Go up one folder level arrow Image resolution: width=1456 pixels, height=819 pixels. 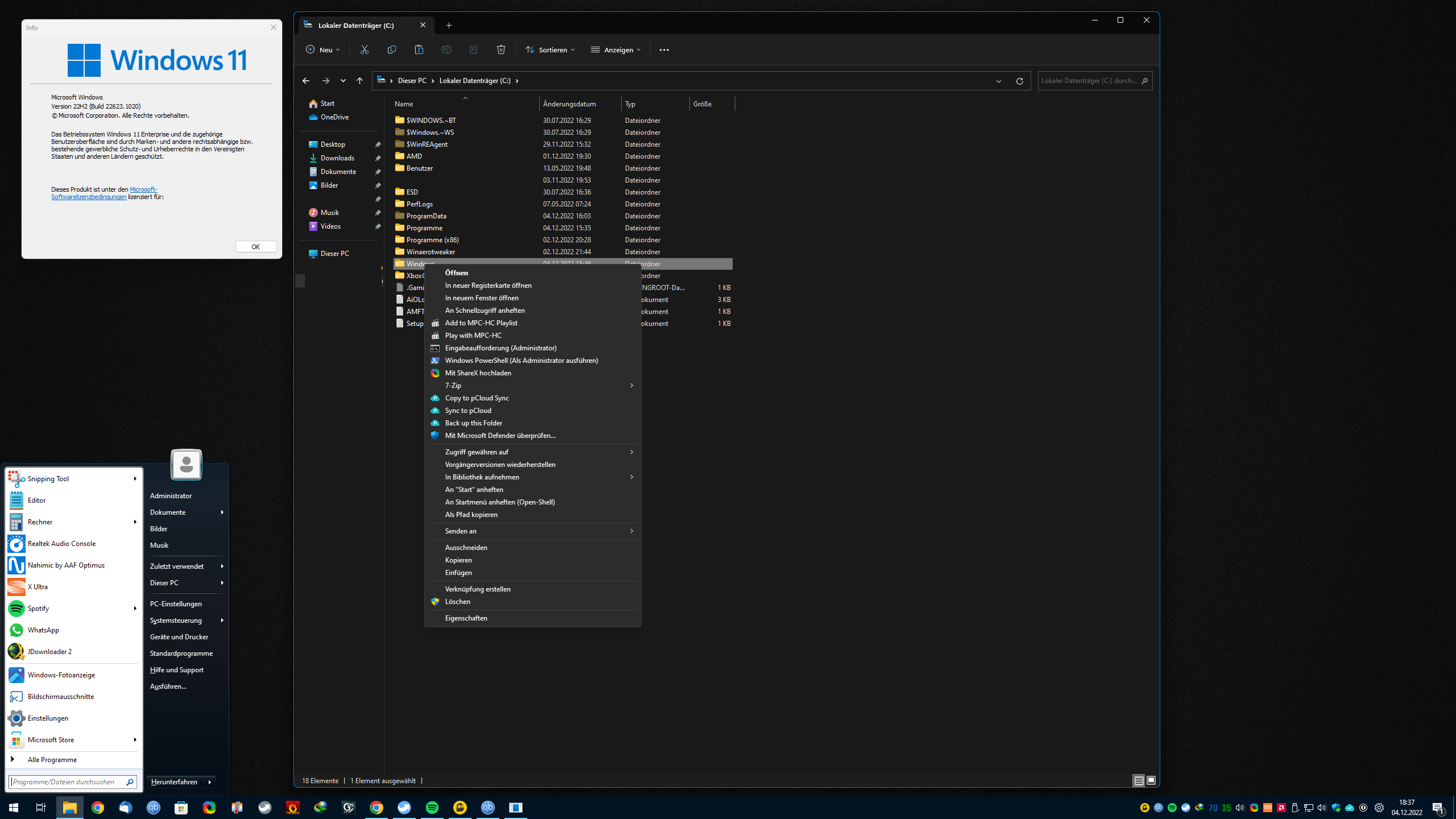(x=359, y=81)
